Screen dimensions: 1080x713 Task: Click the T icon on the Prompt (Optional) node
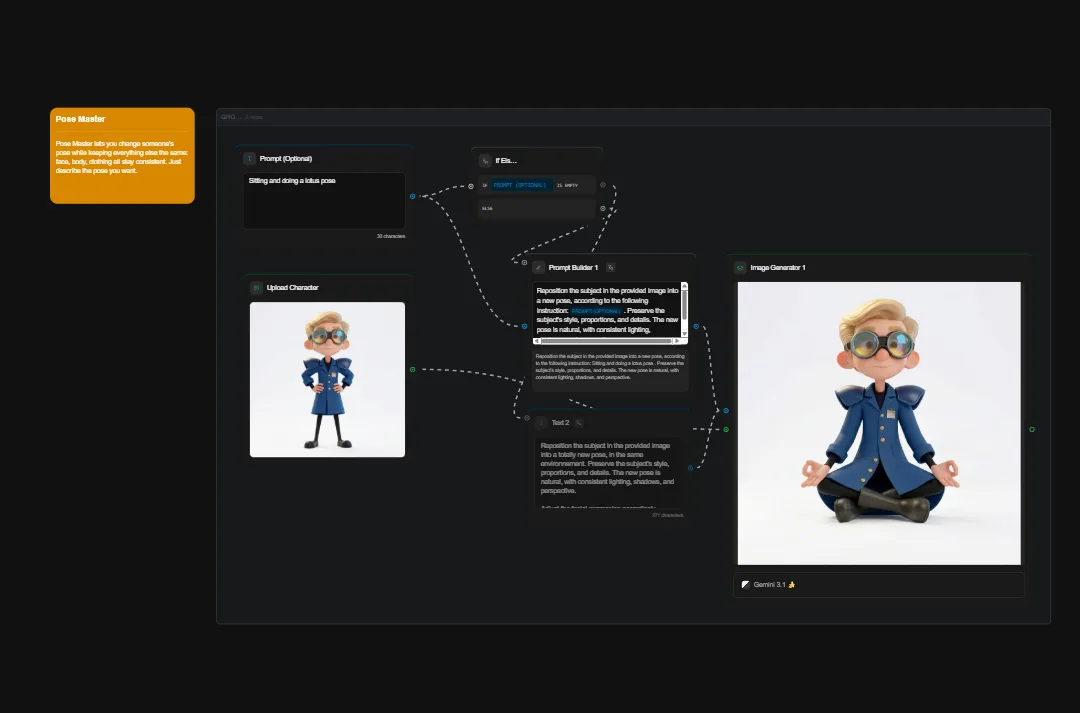[x=249, y=158]
